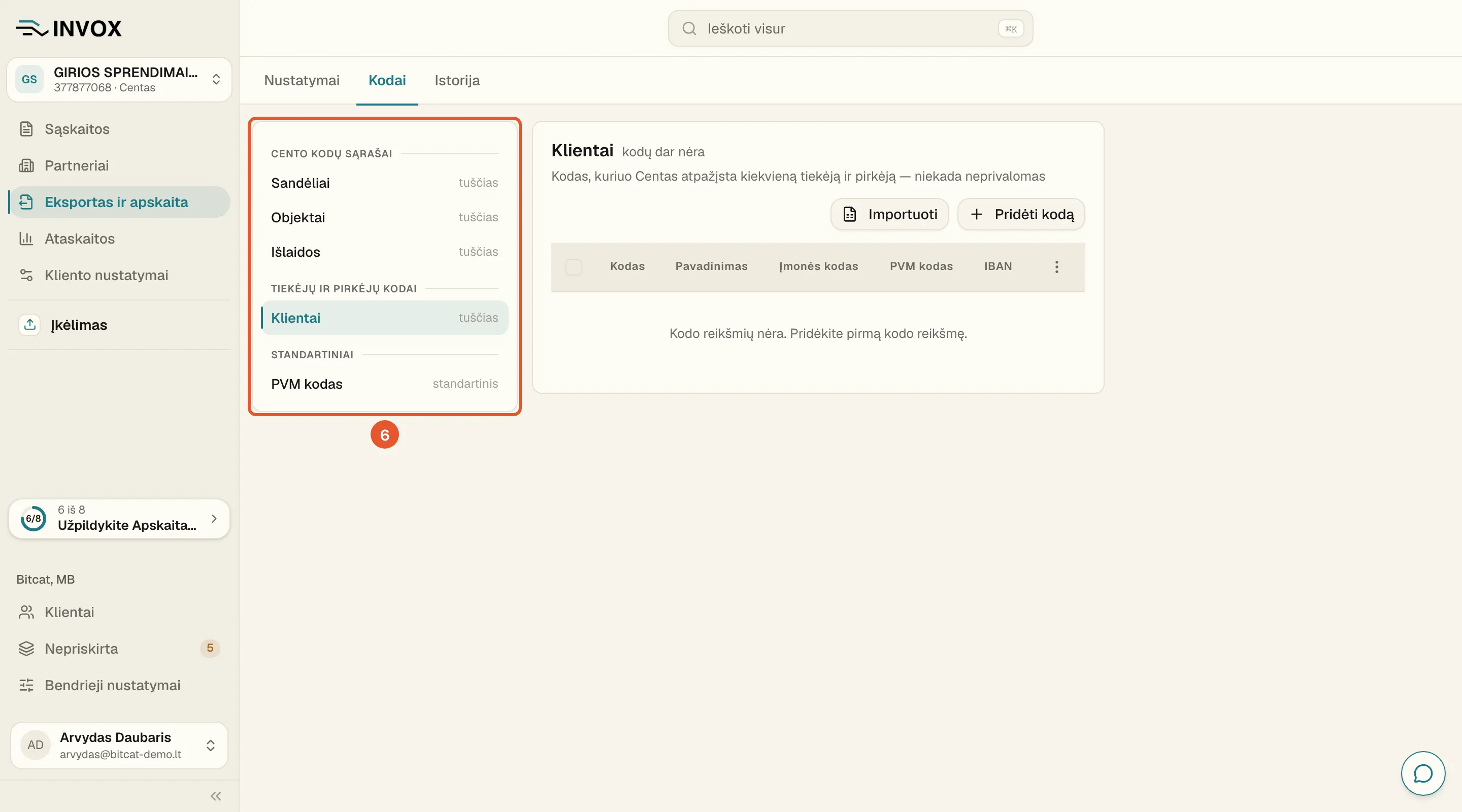Click the INVOX logo
The image size is (1462, 812).
tap(69, 28)
